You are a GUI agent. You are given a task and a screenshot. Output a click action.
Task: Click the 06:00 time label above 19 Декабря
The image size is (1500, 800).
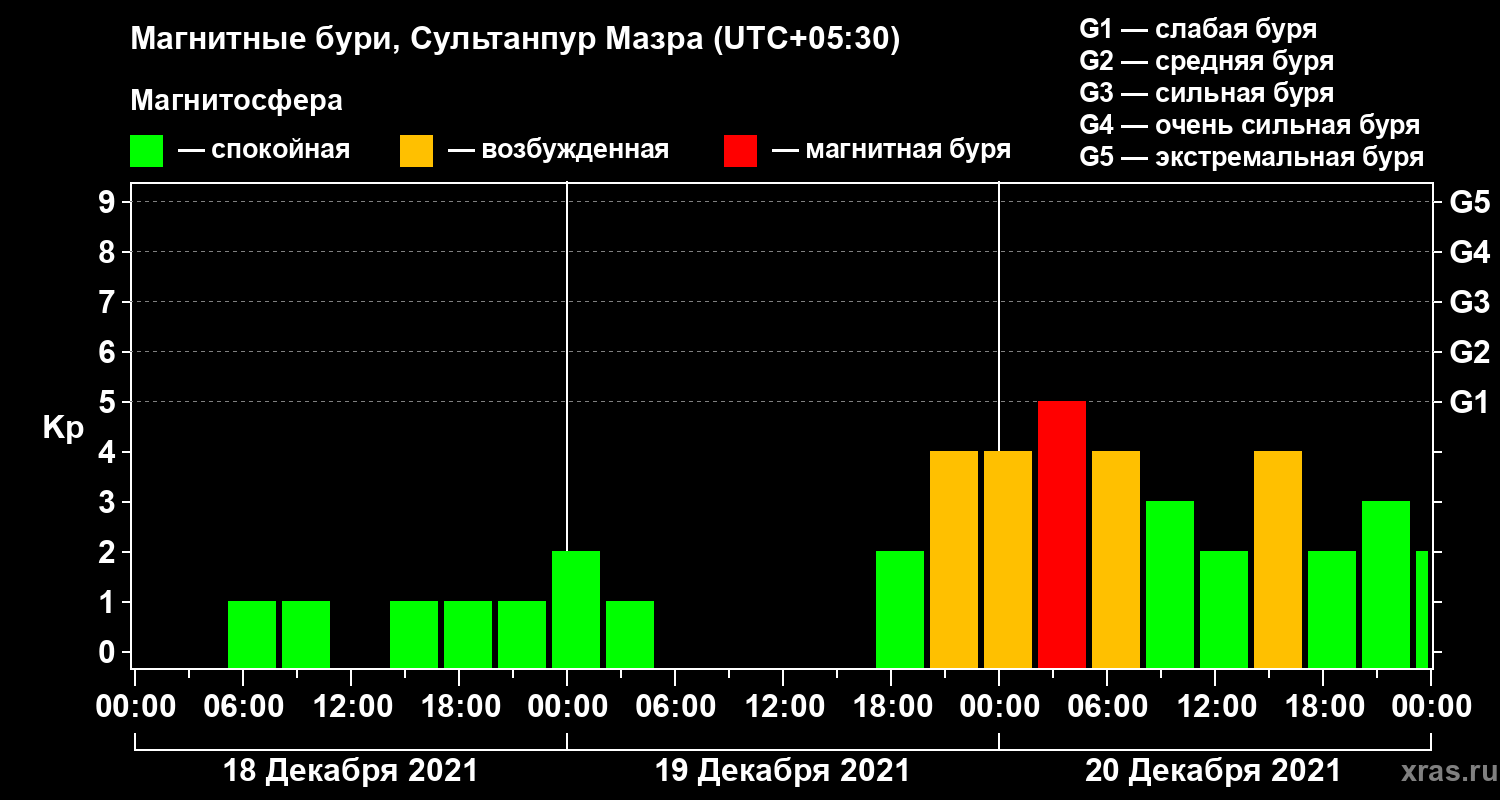(x=675, y=707)
